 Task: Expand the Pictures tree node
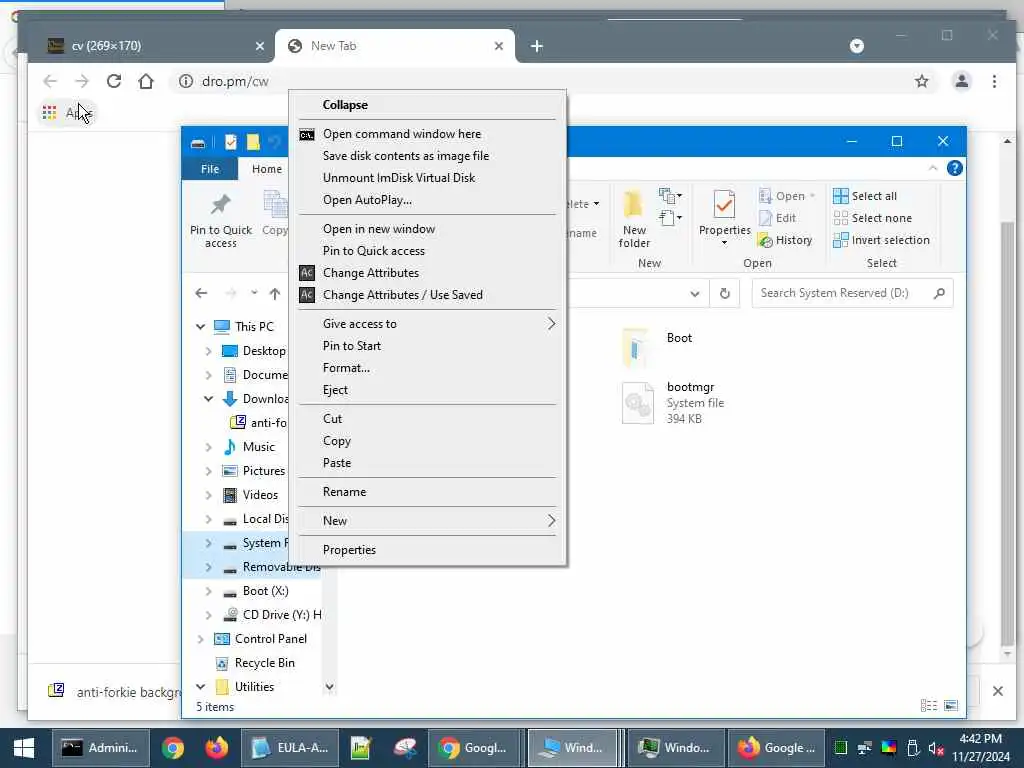click(x=208, y=471)
